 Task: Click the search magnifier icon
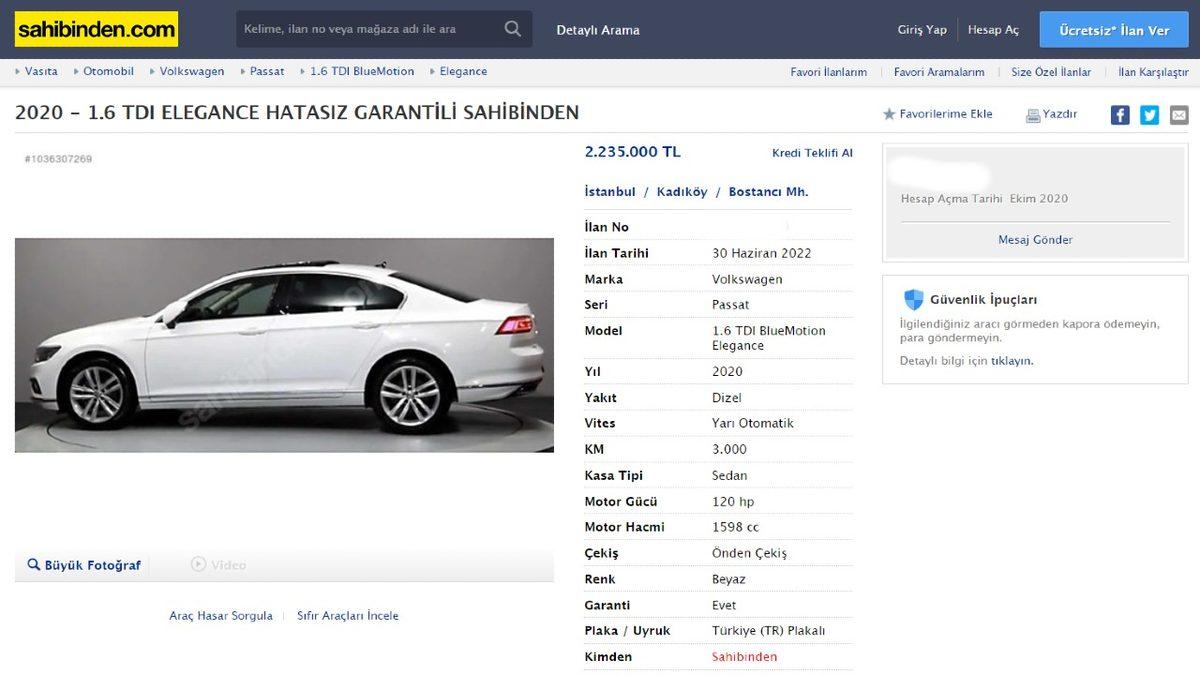pos(512,29)
